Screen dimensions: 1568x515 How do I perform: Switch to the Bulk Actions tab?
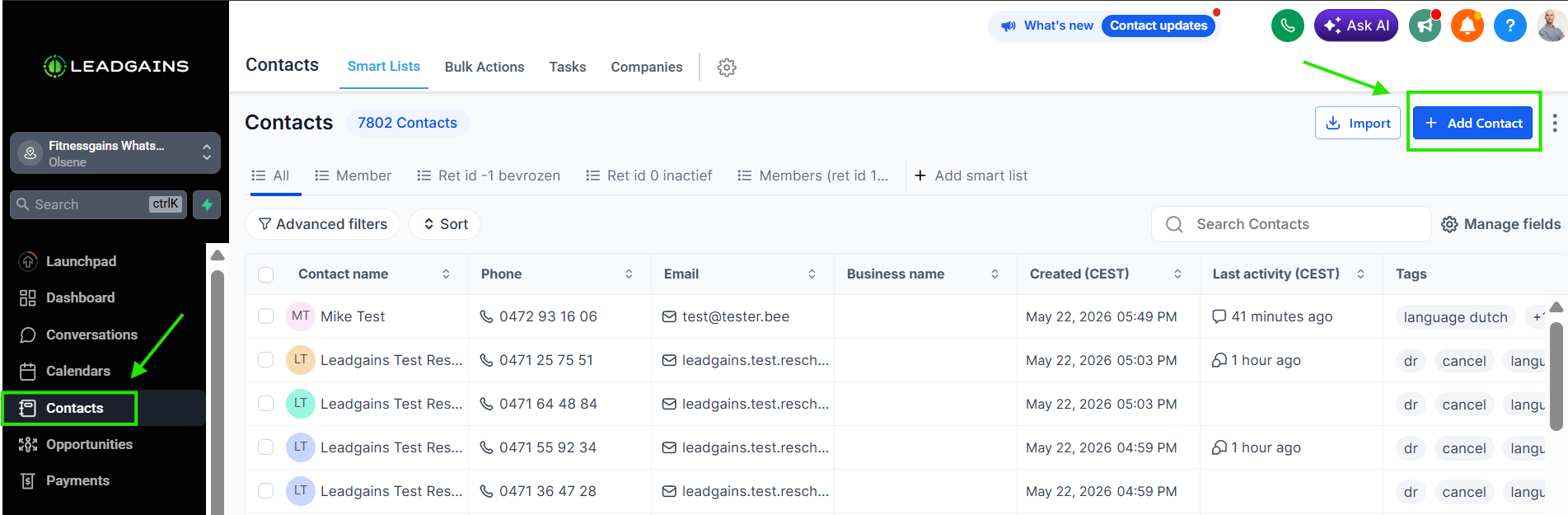[x=484, y=68]
